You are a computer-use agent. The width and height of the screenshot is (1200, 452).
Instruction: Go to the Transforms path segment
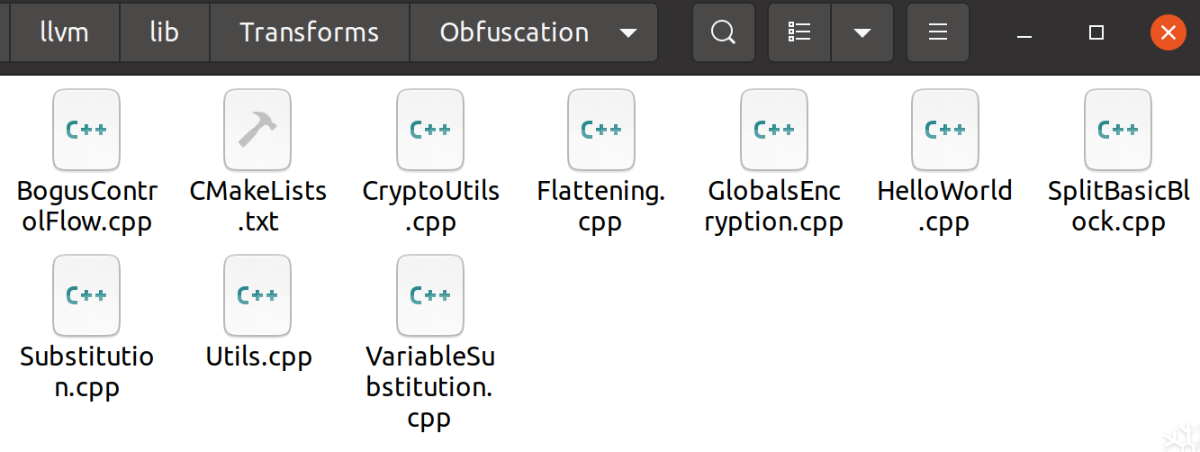click(x=309, y=32)
